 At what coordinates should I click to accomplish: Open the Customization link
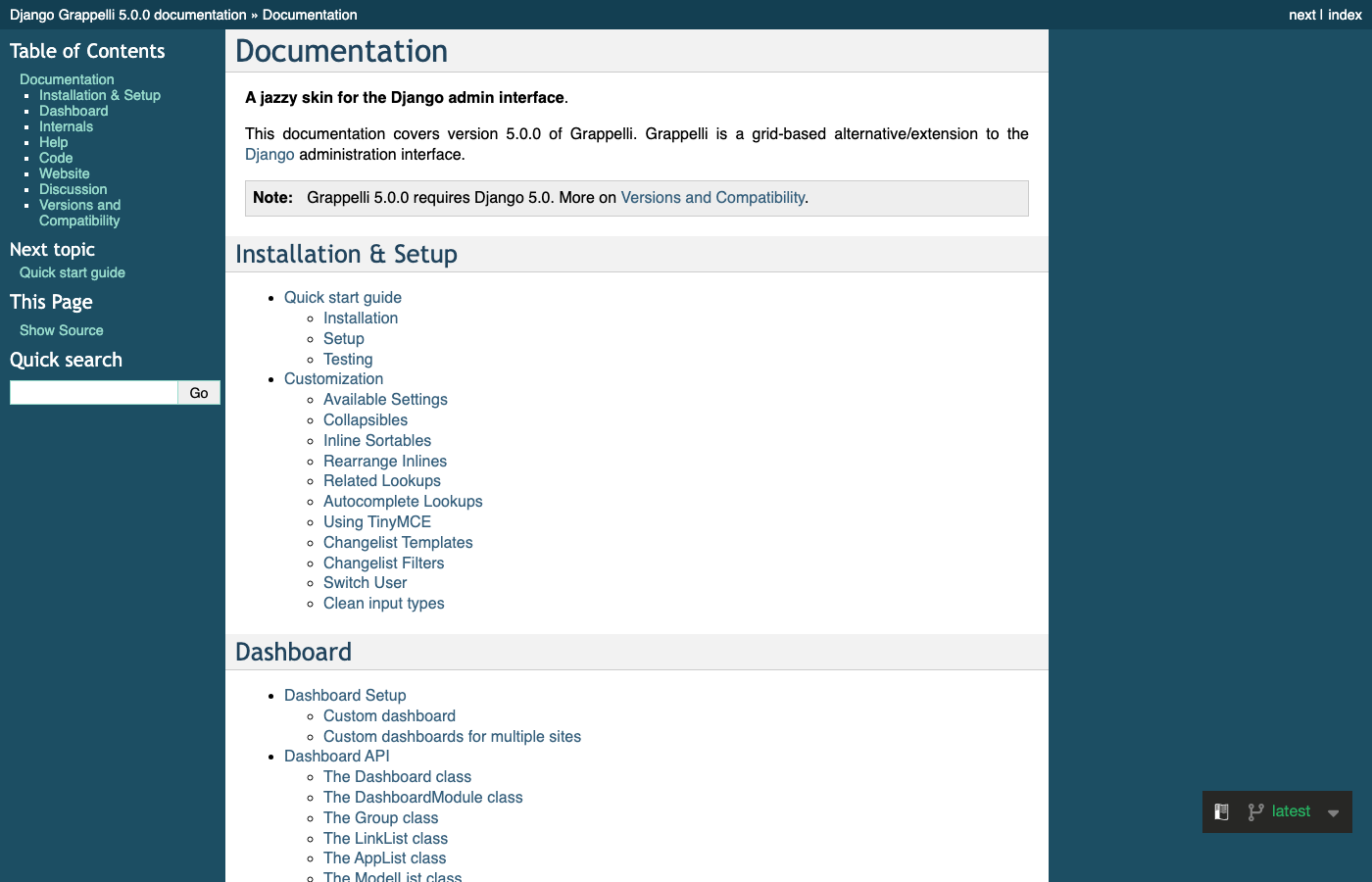click(x=333, y=379)
